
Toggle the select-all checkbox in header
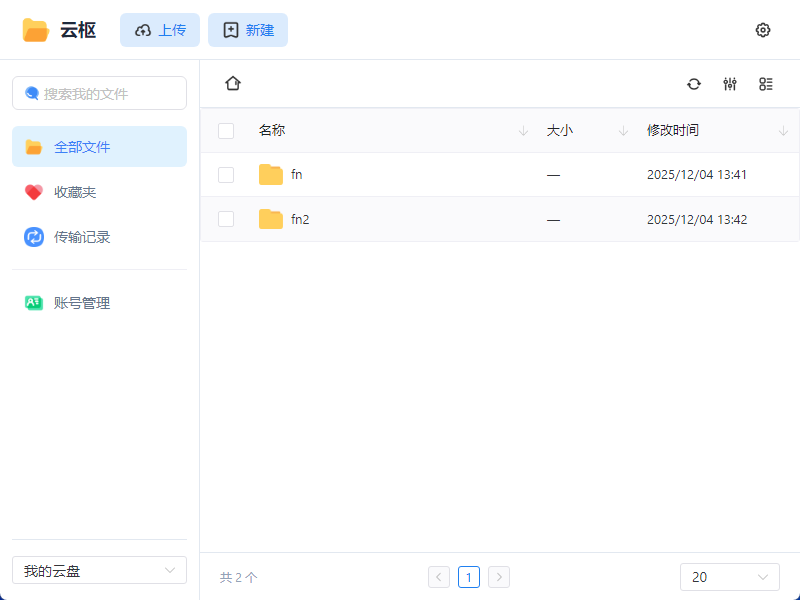[226, 131]
